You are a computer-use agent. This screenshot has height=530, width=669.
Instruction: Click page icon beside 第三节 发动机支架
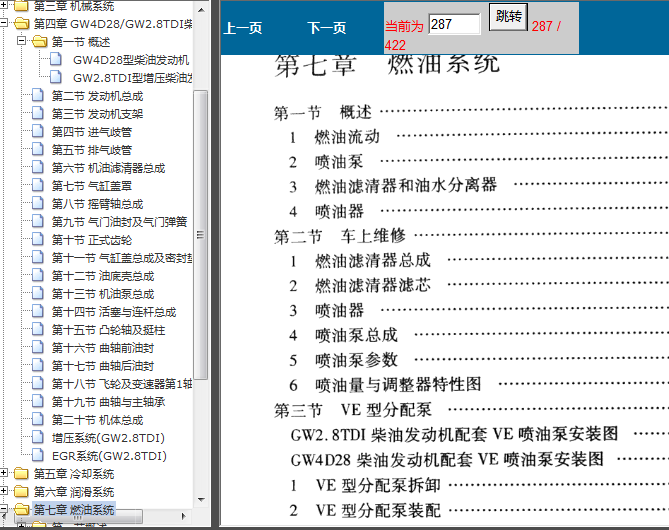[38, 113]
